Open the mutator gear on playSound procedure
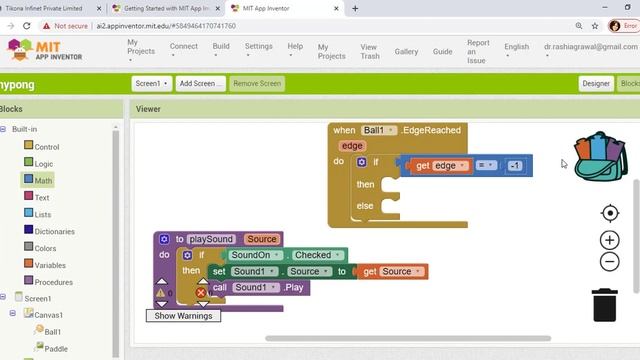Viewport: 640px width, 360px height. (x=164, y=239)
